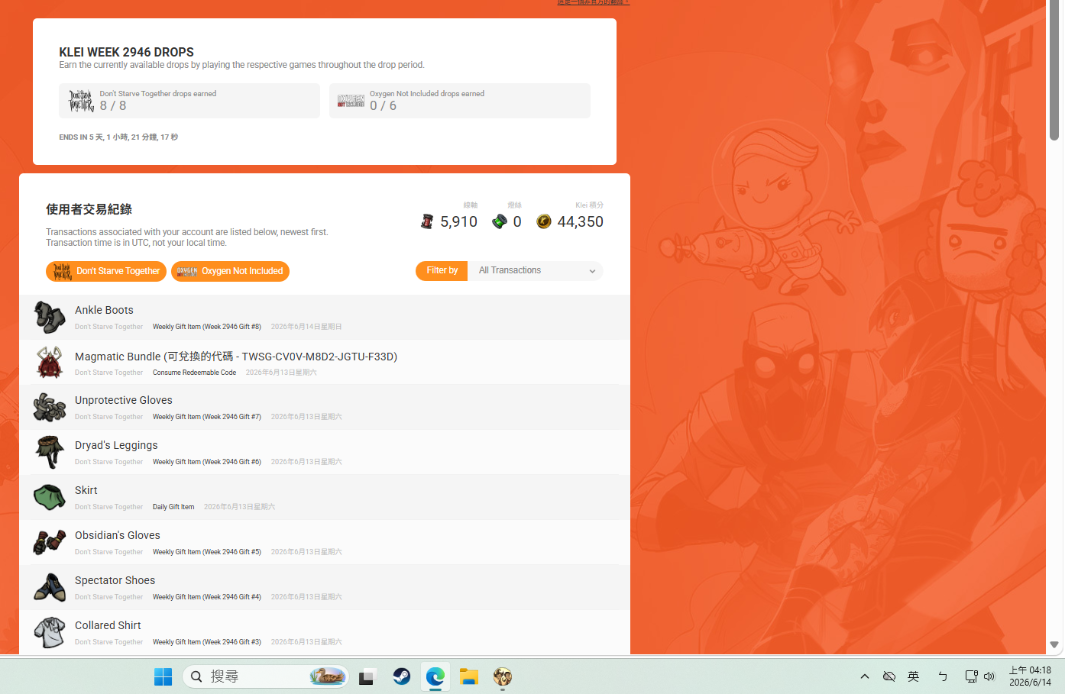
Task: Click the link above the drops panel
Action: coord(593,3)
